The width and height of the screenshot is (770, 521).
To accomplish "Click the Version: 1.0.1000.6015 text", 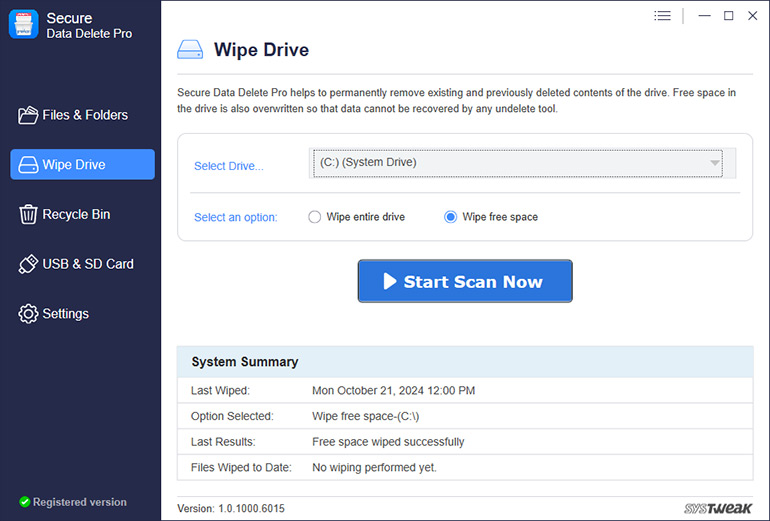I will point(231,508).
